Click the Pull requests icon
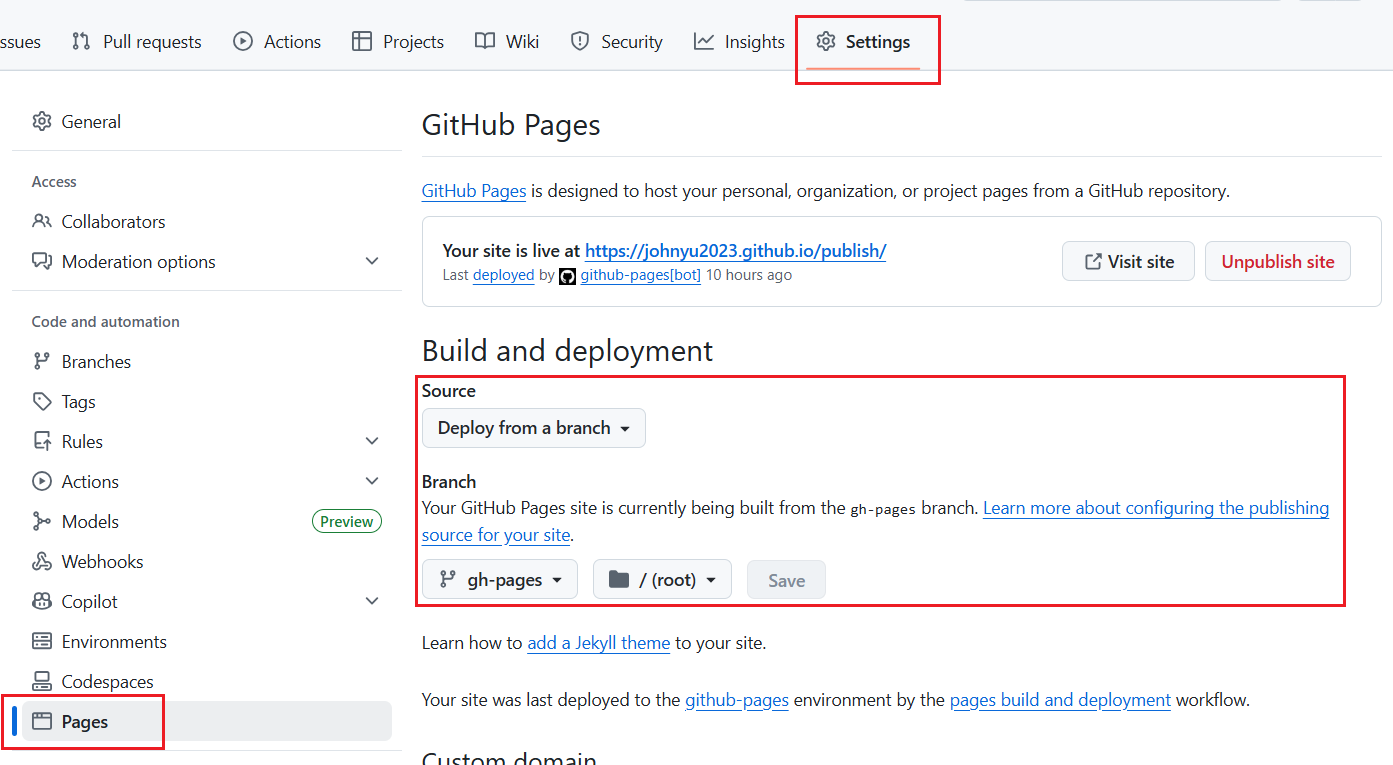Screen dimensions: 1393x765 pos(81,41)
